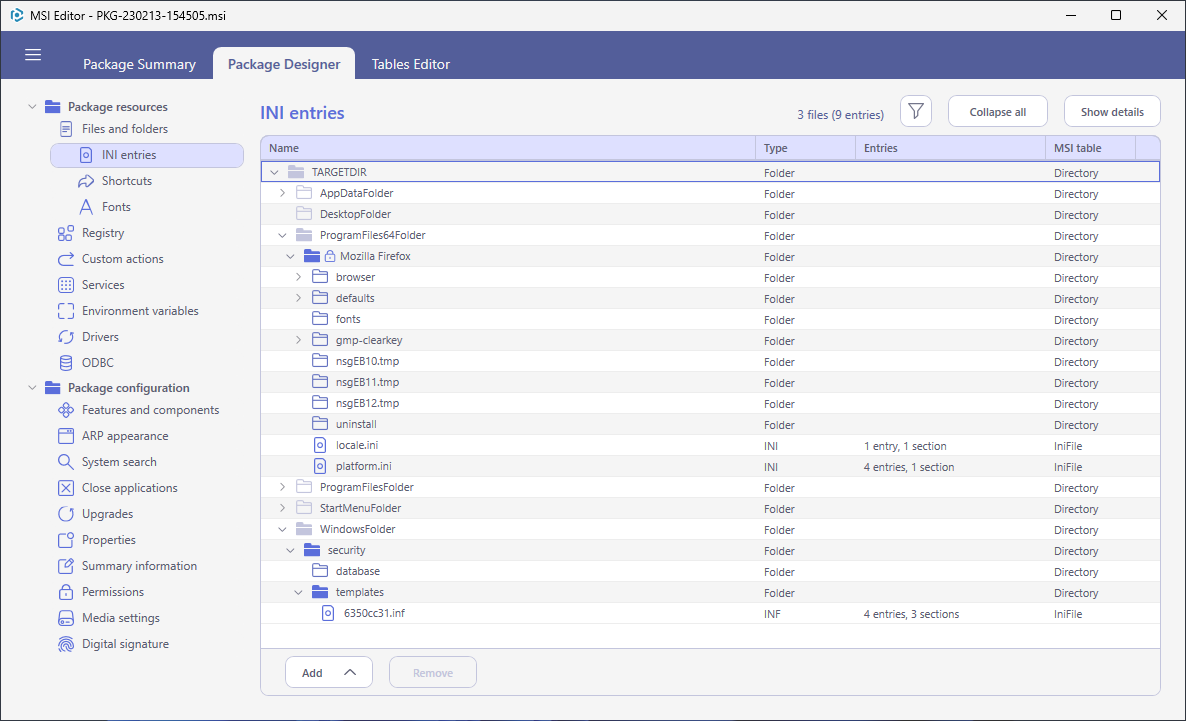The height and width of the screenshot is (721, 1186).
Task: Click the Permissions lock icon
Action: (x=66, y=592)
